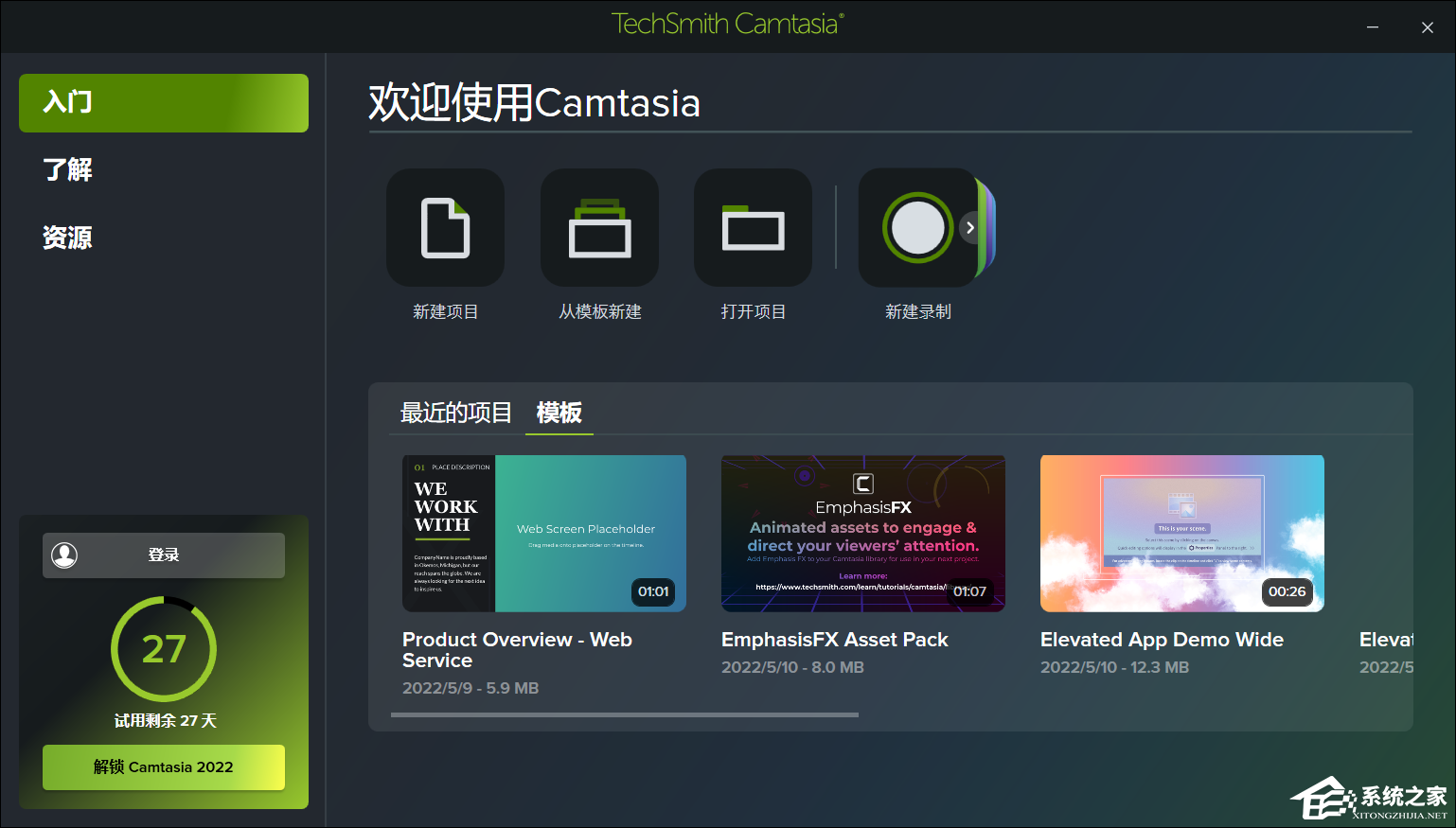Image resolution: width=1456 pixels, height=828 pixels.
Task: Close the Camtasia welcome window
Action: [1428, 27]
